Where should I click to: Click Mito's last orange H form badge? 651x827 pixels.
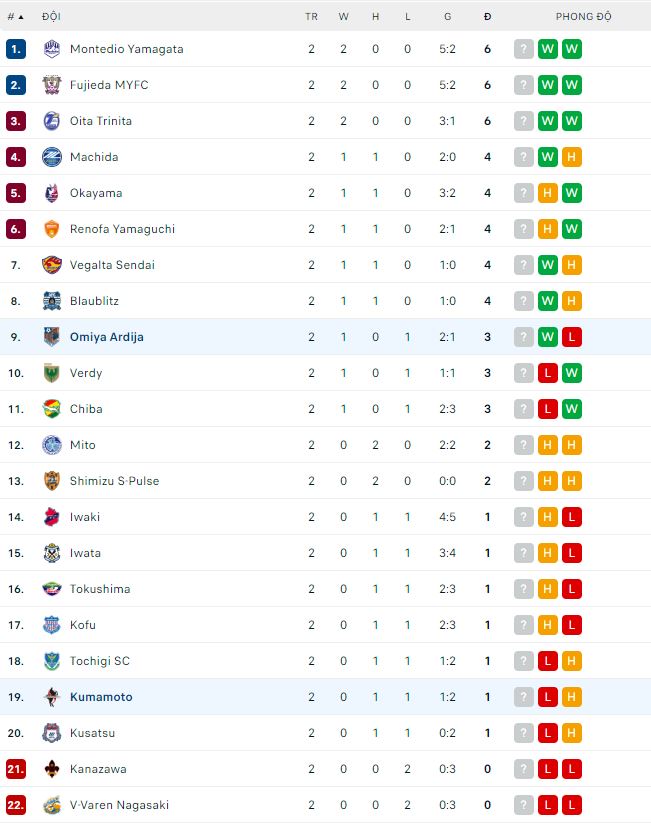(572, 445)
